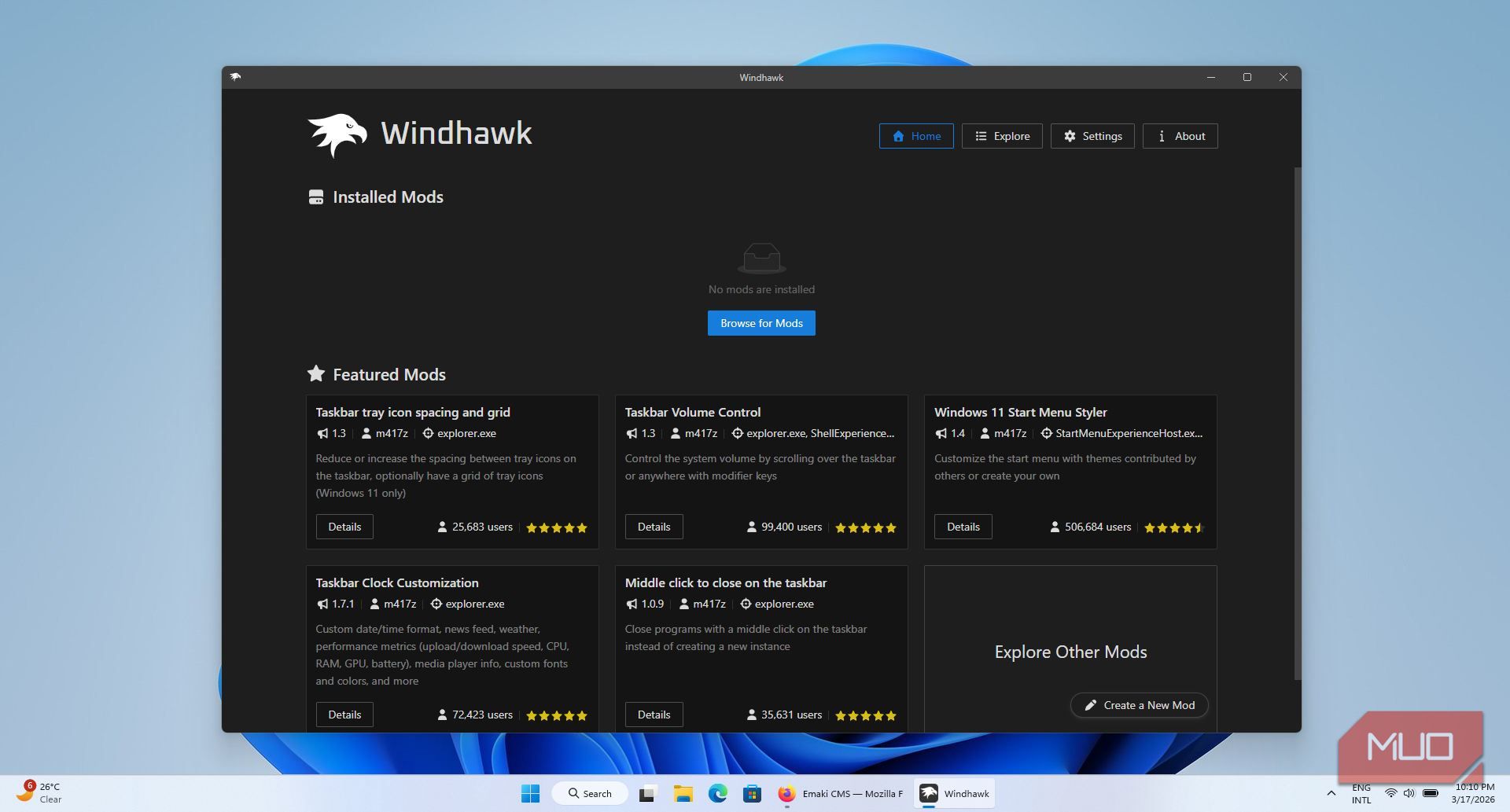Viewport: 1510px width, 812px height.
Task: Click the taskbar Search box
Action: 589,794
